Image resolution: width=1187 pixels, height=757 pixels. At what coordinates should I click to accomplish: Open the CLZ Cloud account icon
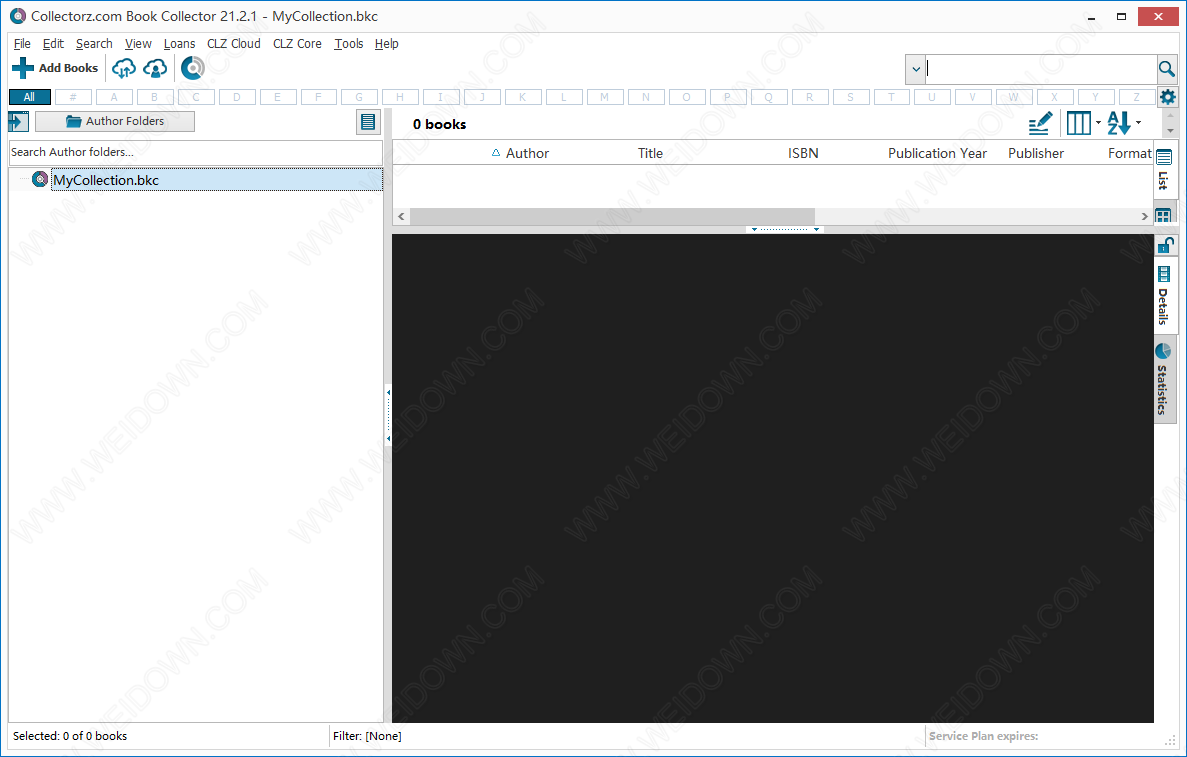(155, 68)
